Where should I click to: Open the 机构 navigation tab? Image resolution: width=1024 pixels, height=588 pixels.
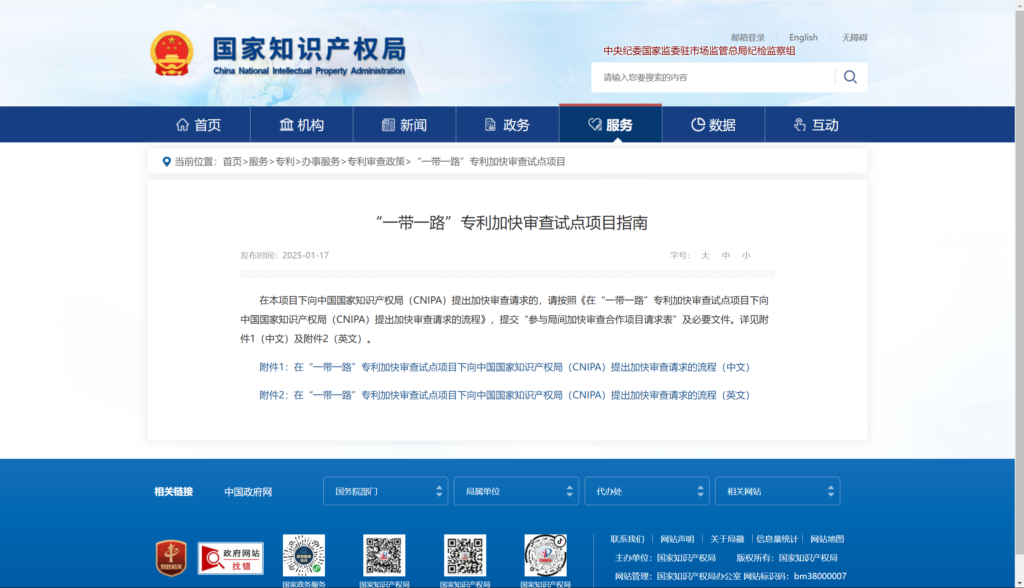pos(302,125)
